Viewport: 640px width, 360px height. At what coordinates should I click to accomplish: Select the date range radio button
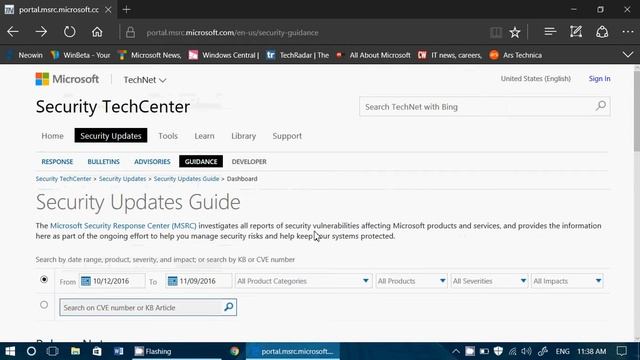(44, 280)
